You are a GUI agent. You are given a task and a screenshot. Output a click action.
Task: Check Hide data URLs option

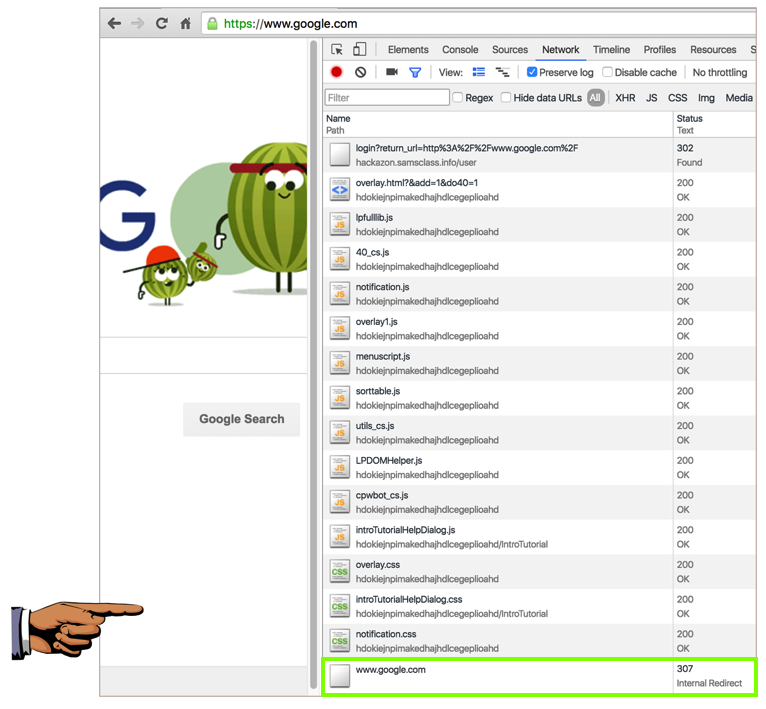[x=506, y=98]
